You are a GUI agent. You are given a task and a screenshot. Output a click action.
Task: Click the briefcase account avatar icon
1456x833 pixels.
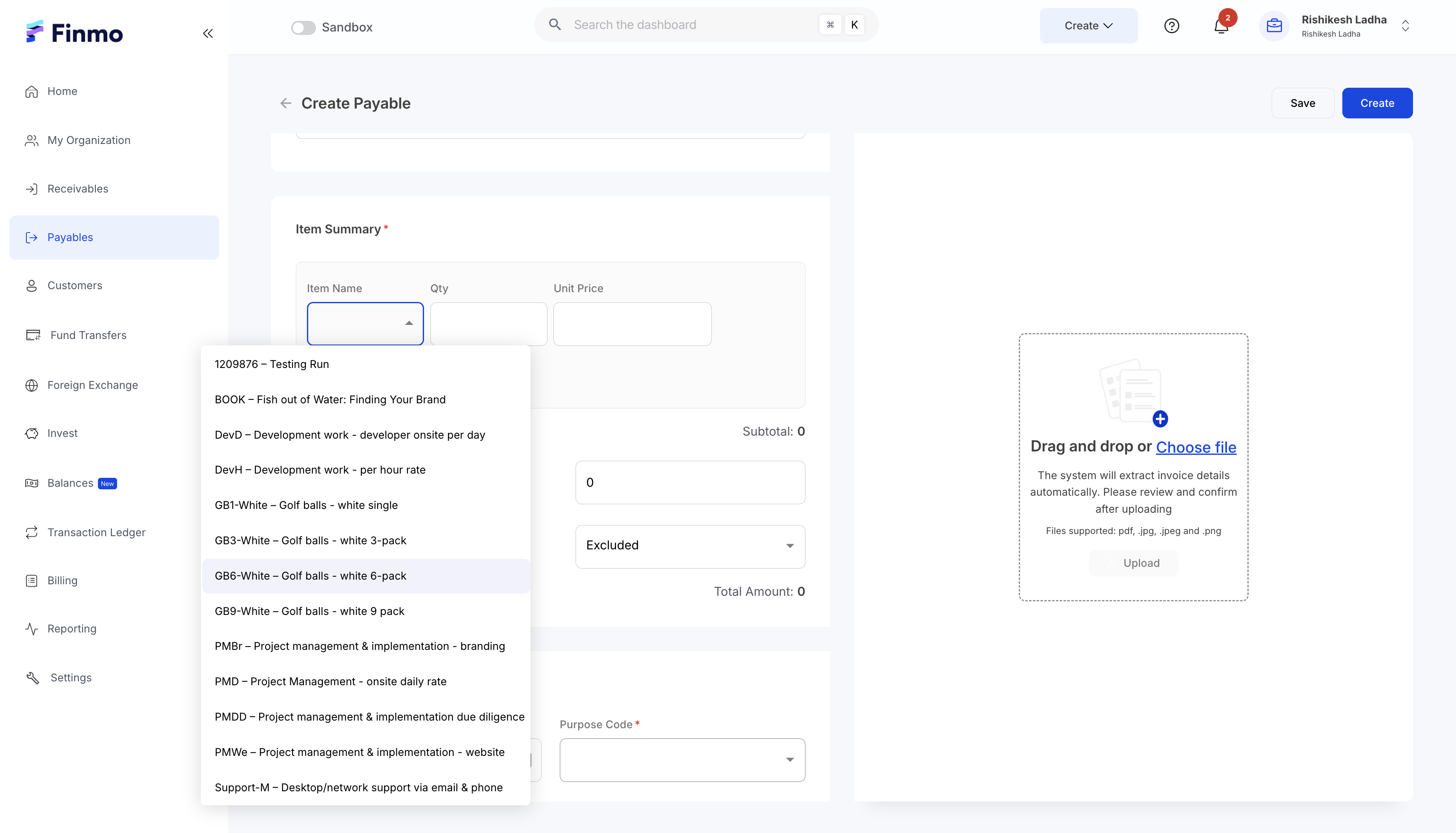pos(1273,26)
